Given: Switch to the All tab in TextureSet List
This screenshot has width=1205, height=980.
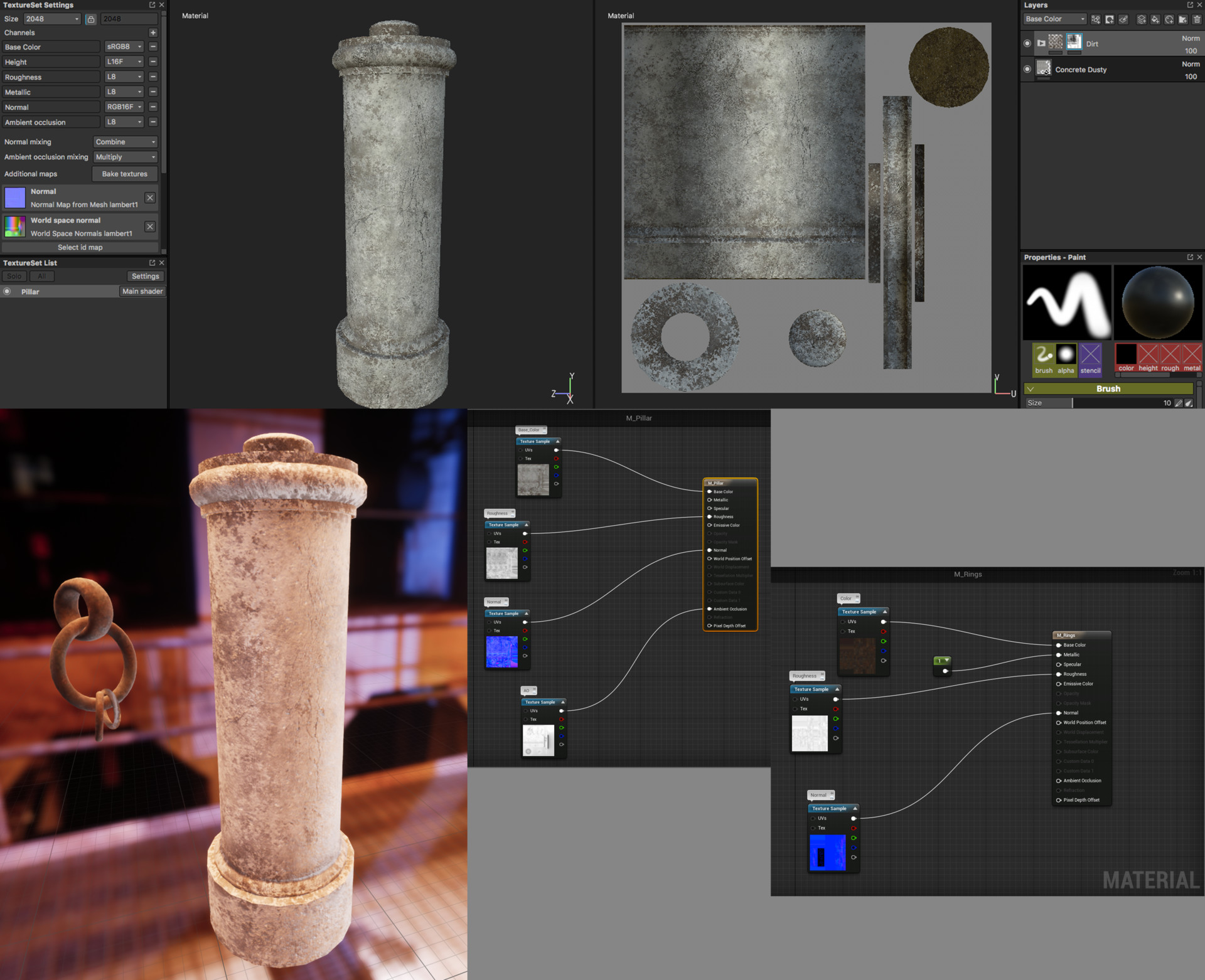Looking at the screenshot, I should [x=41, y=276].
